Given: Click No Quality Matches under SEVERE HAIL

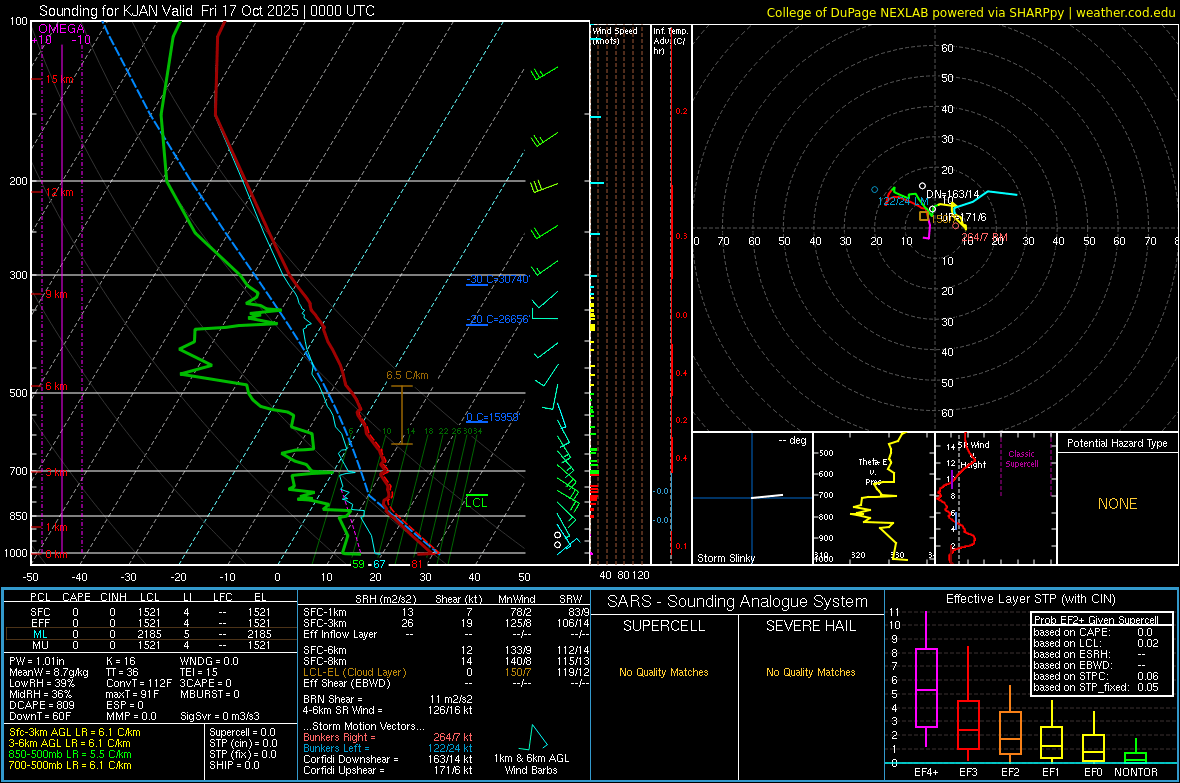Looking at the screenshot, I should [810, 672].
